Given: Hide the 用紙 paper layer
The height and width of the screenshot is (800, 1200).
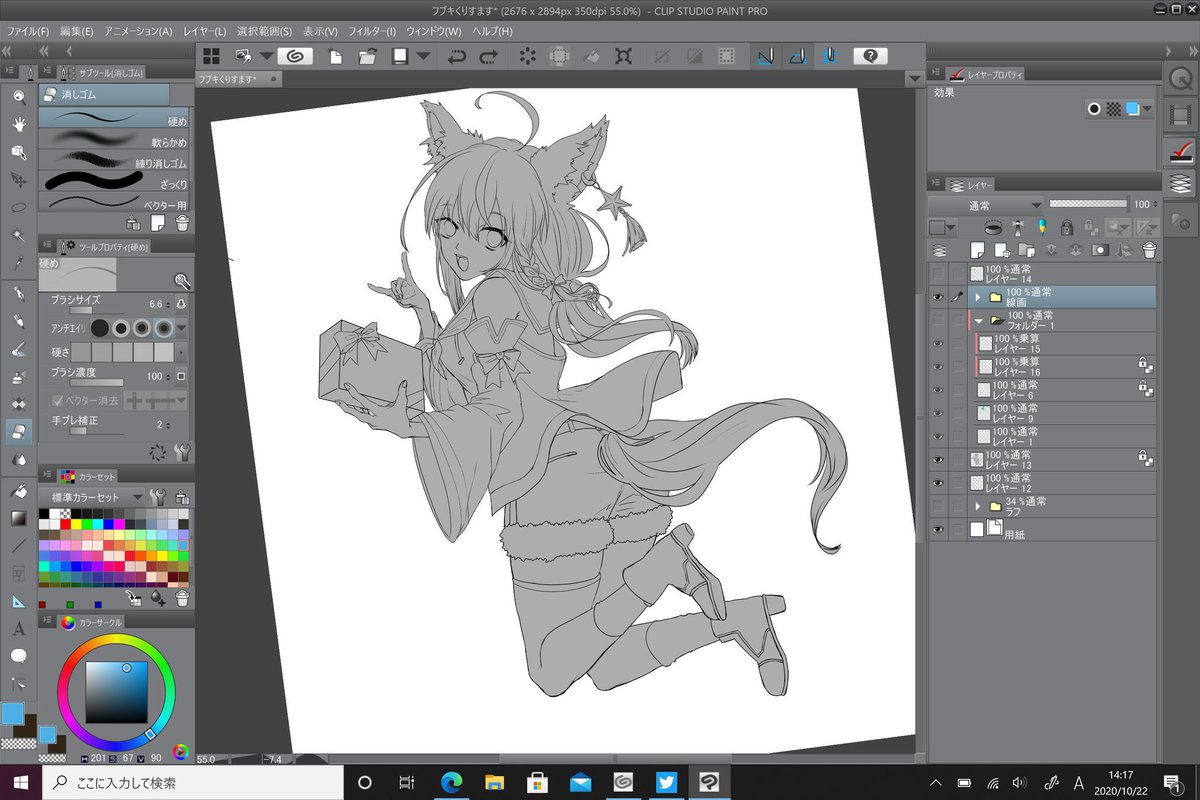Looking at the screenshot, I should point(938,530).
